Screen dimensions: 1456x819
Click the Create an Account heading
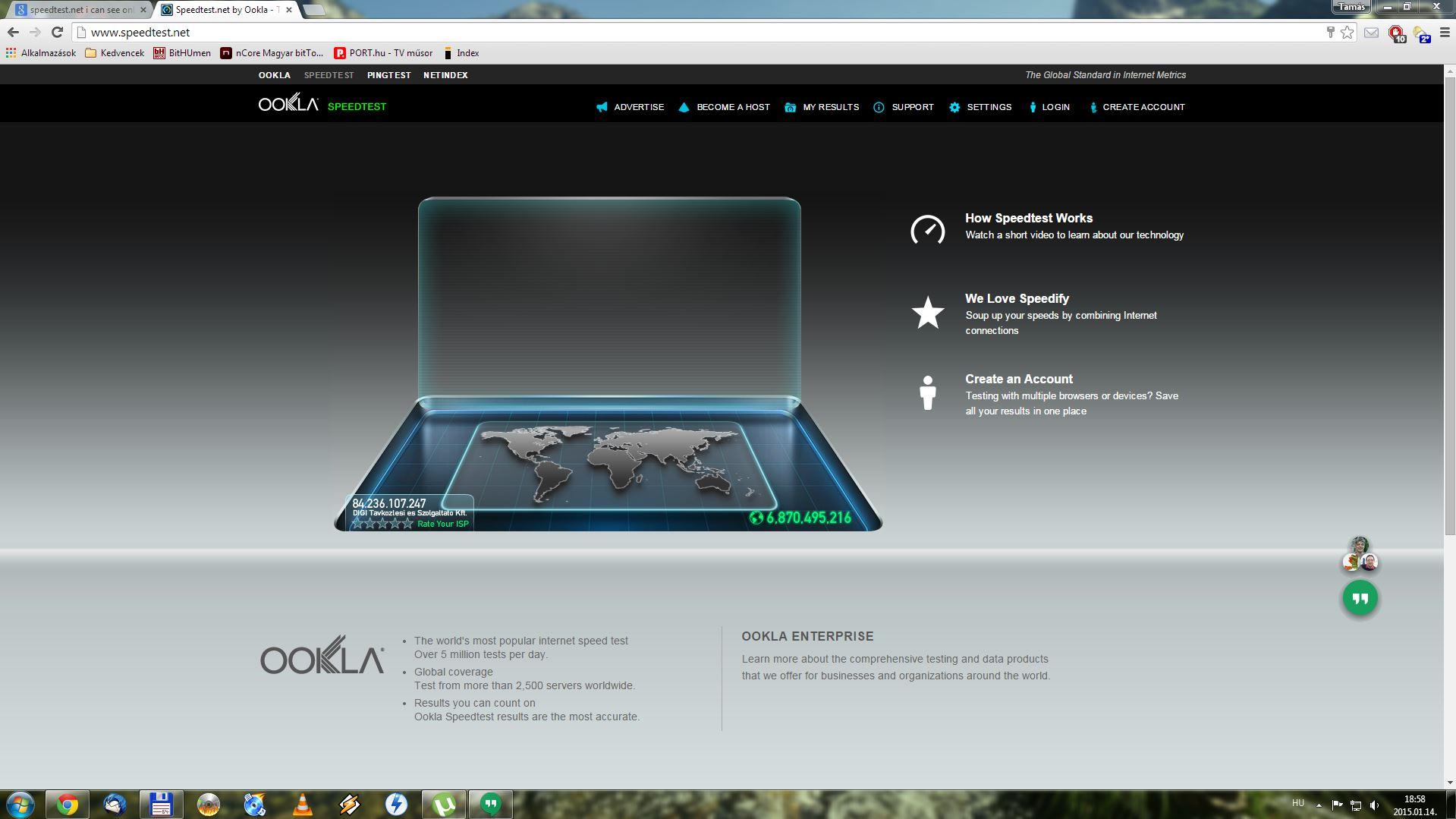click(1019, 379)
